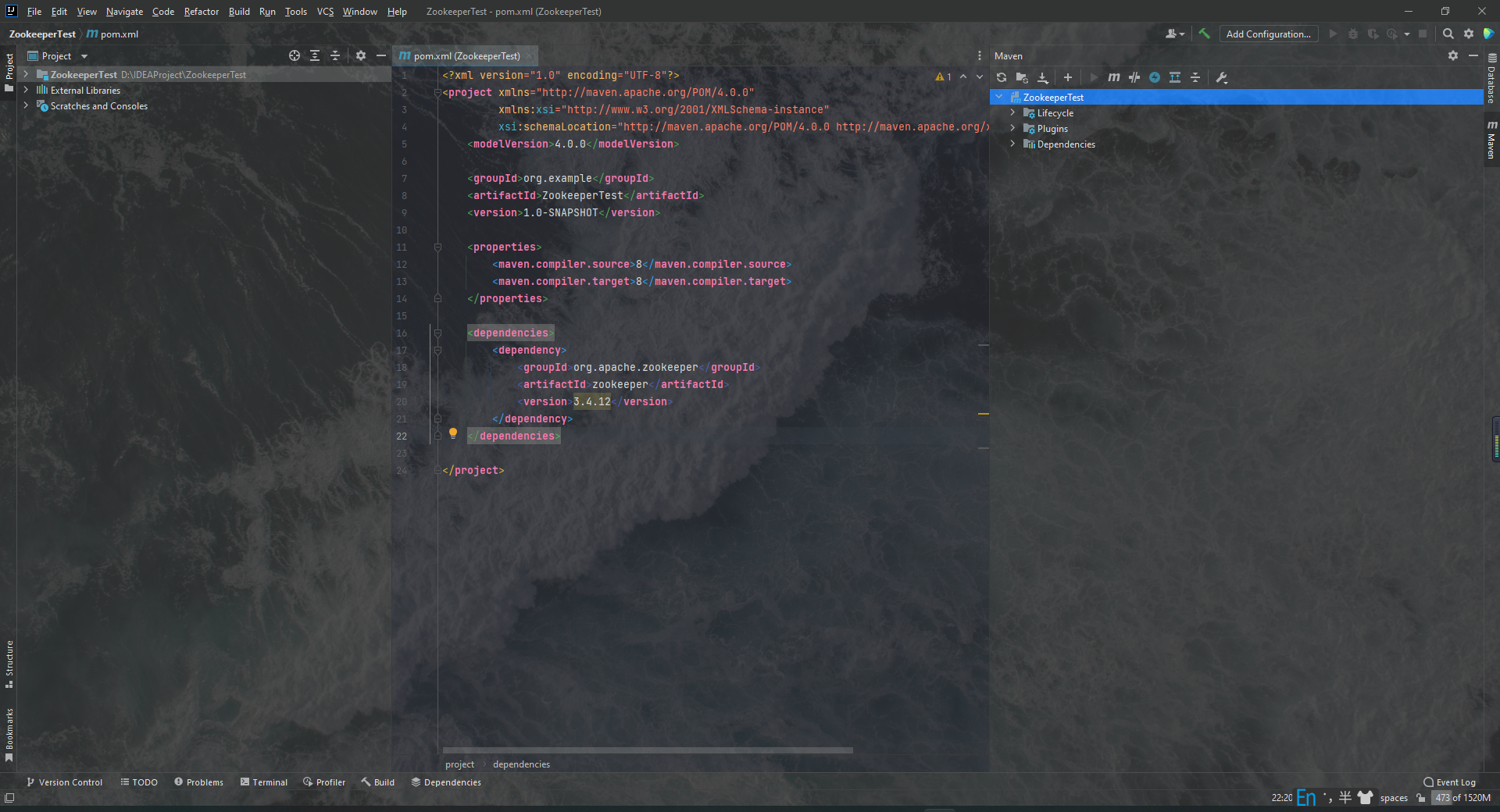Open IDE settings gear in toolbar
The width and height of the screenshot is (1500, 812).
pos(1469,34)
